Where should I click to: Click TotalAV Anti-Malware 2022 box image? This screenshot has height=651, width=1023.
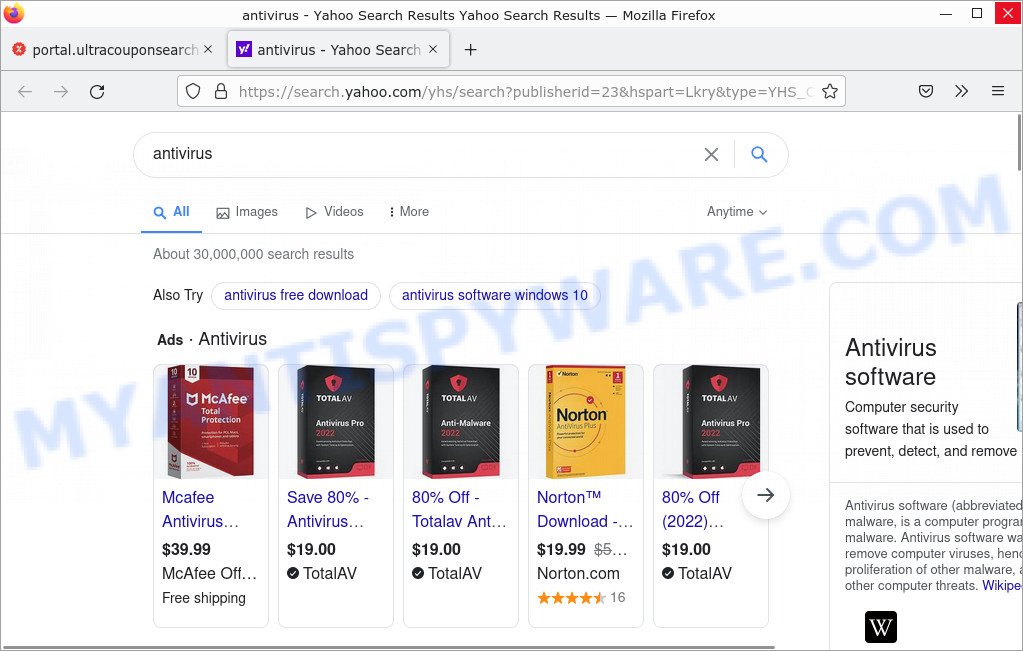(461, 421)
